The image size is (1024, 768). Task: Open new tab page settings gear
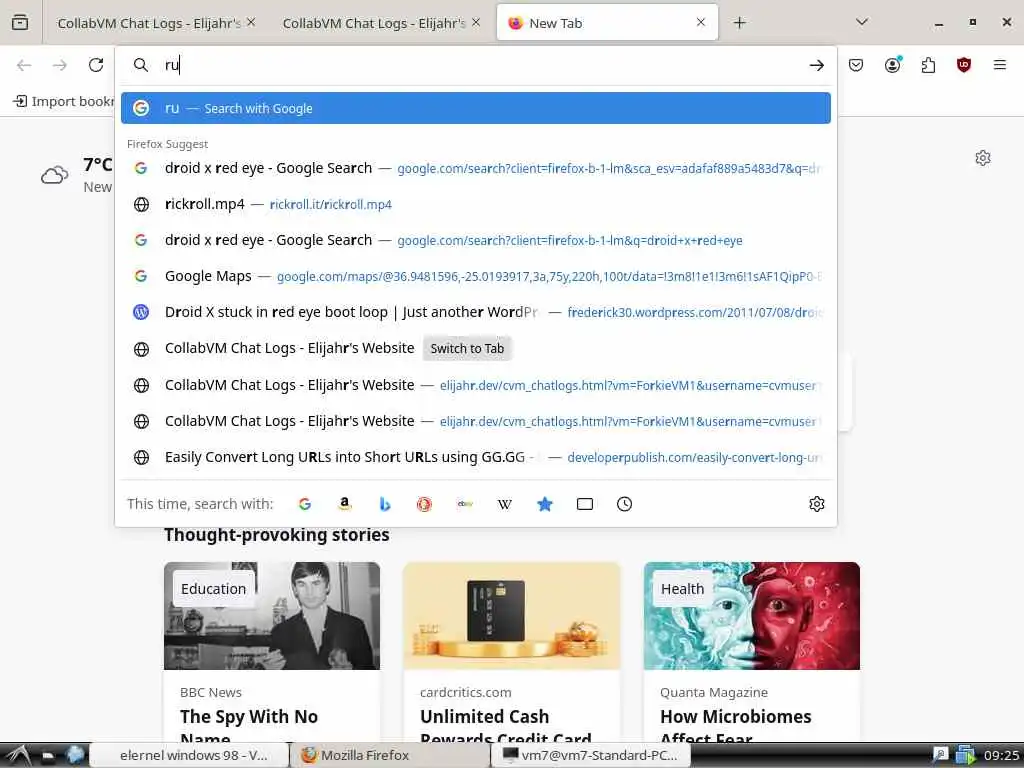coord(983,158)
